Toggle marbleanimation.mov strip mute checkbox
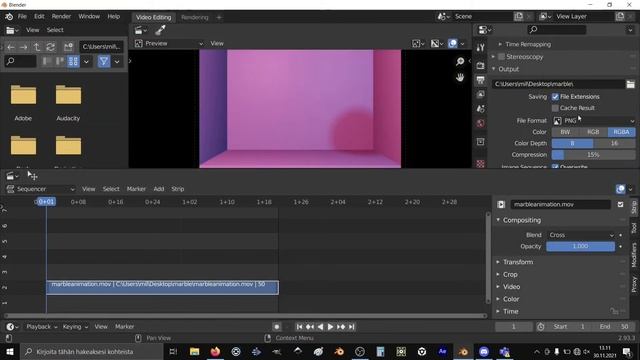Image resolution: width=640 pixels, height=360 pixels. click(x=621, y=204)
